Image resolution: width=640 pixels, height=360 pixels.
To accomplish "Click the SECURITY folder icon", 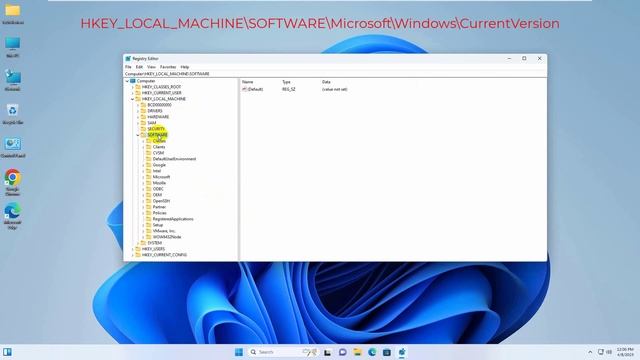I will click(x=143, y=129).
